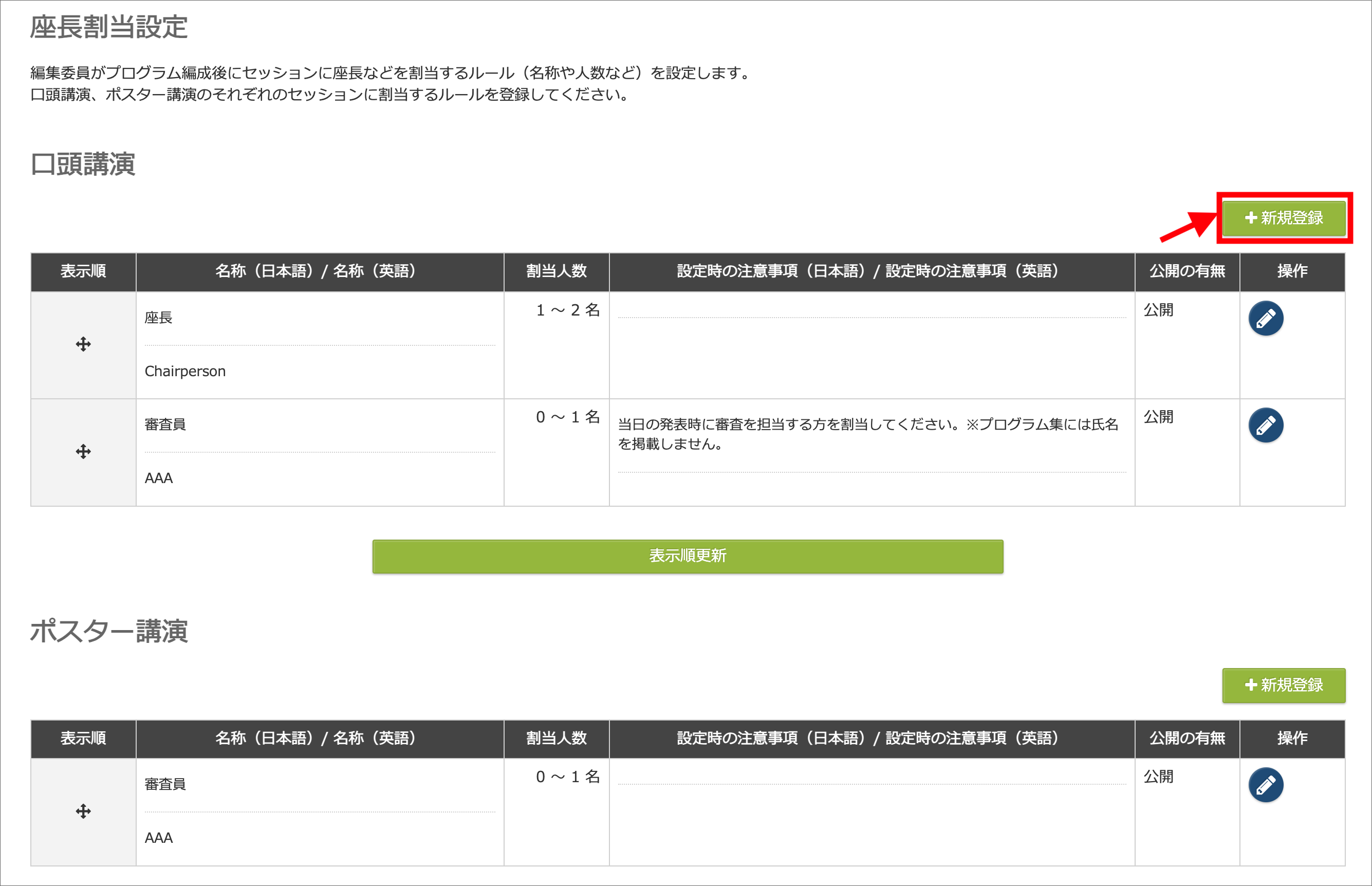Click 操作 header in poster table
The image size is (1372, 886).
point(1292,738)
